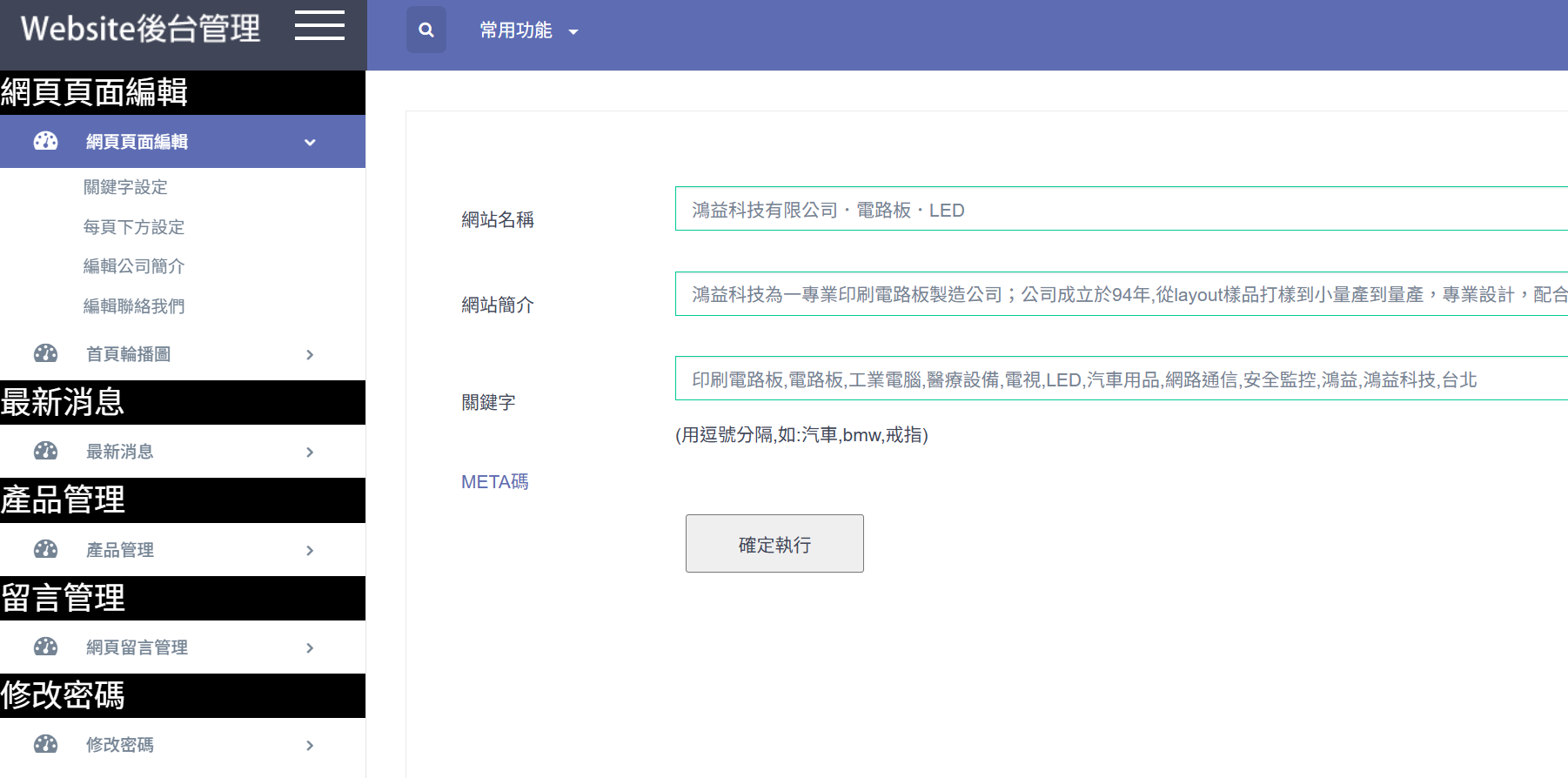The width and height of the screenshot is (1568, 778).
Task: Click dashboard icon beside 修改密碼
Action: (45, 744)
